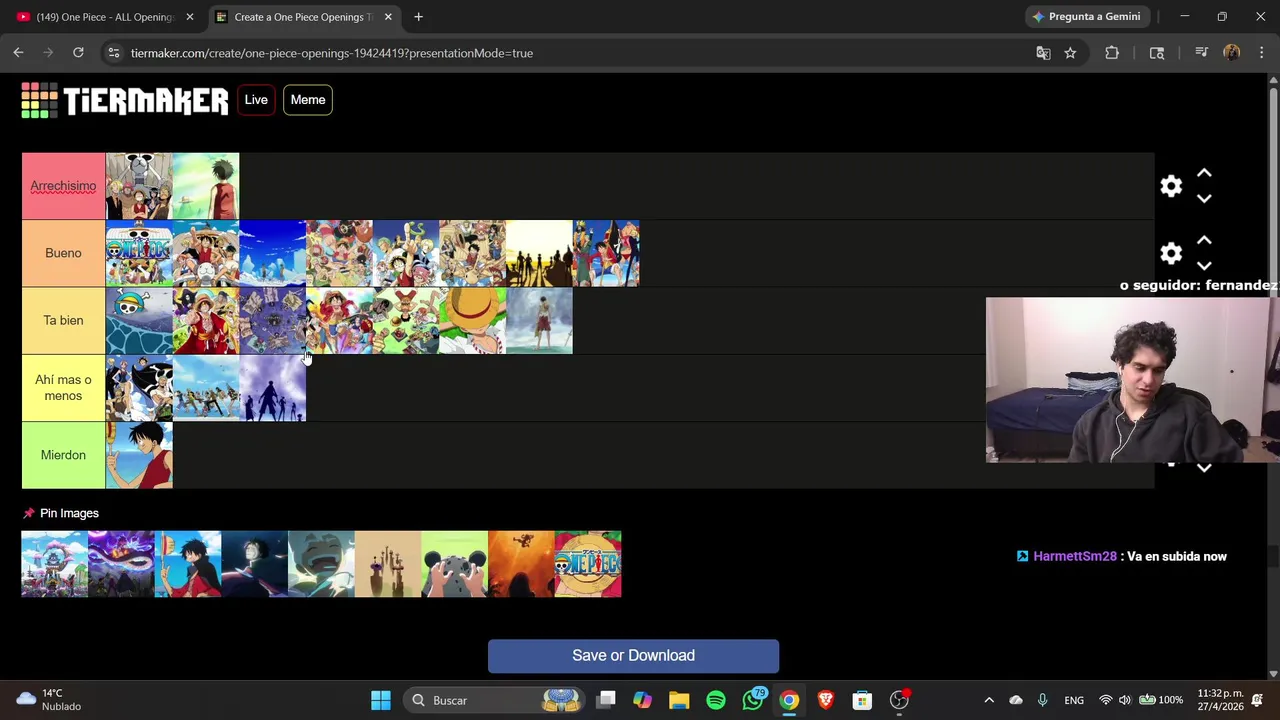Select the purple dragon image in pool

coord(121,564)
